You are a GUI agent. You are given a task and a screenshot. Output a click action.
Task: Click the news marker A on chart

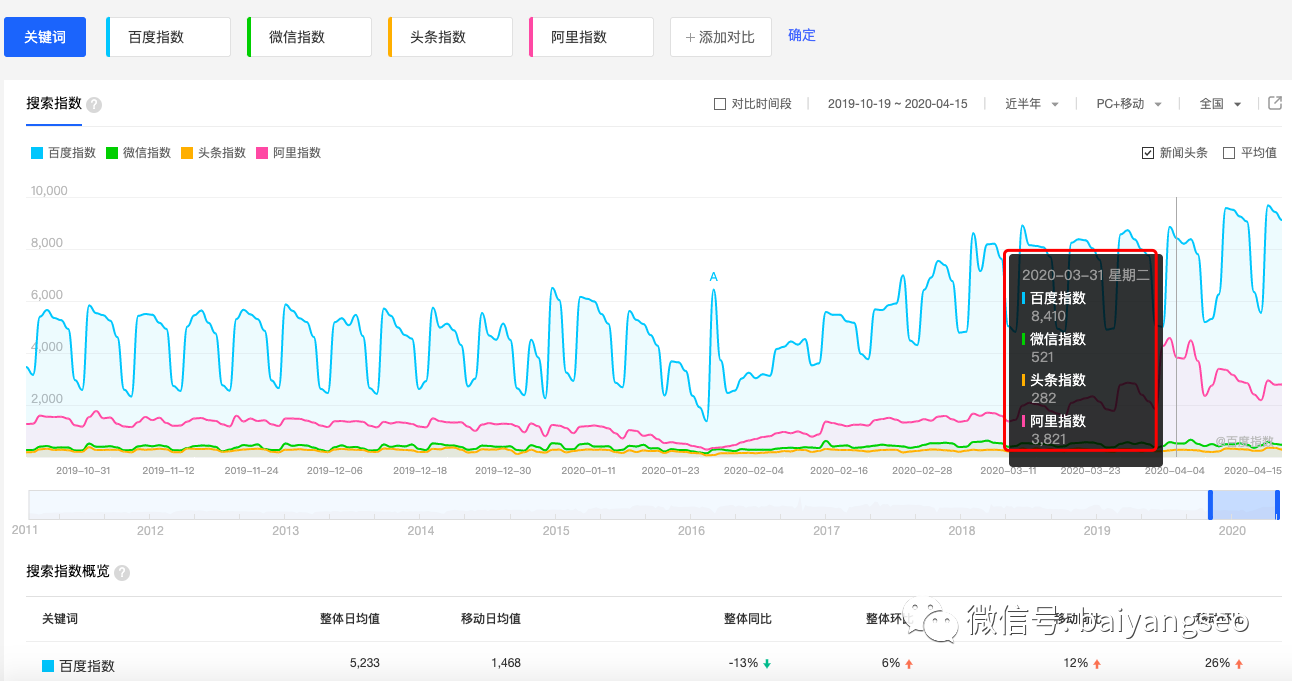click(713, 276)
